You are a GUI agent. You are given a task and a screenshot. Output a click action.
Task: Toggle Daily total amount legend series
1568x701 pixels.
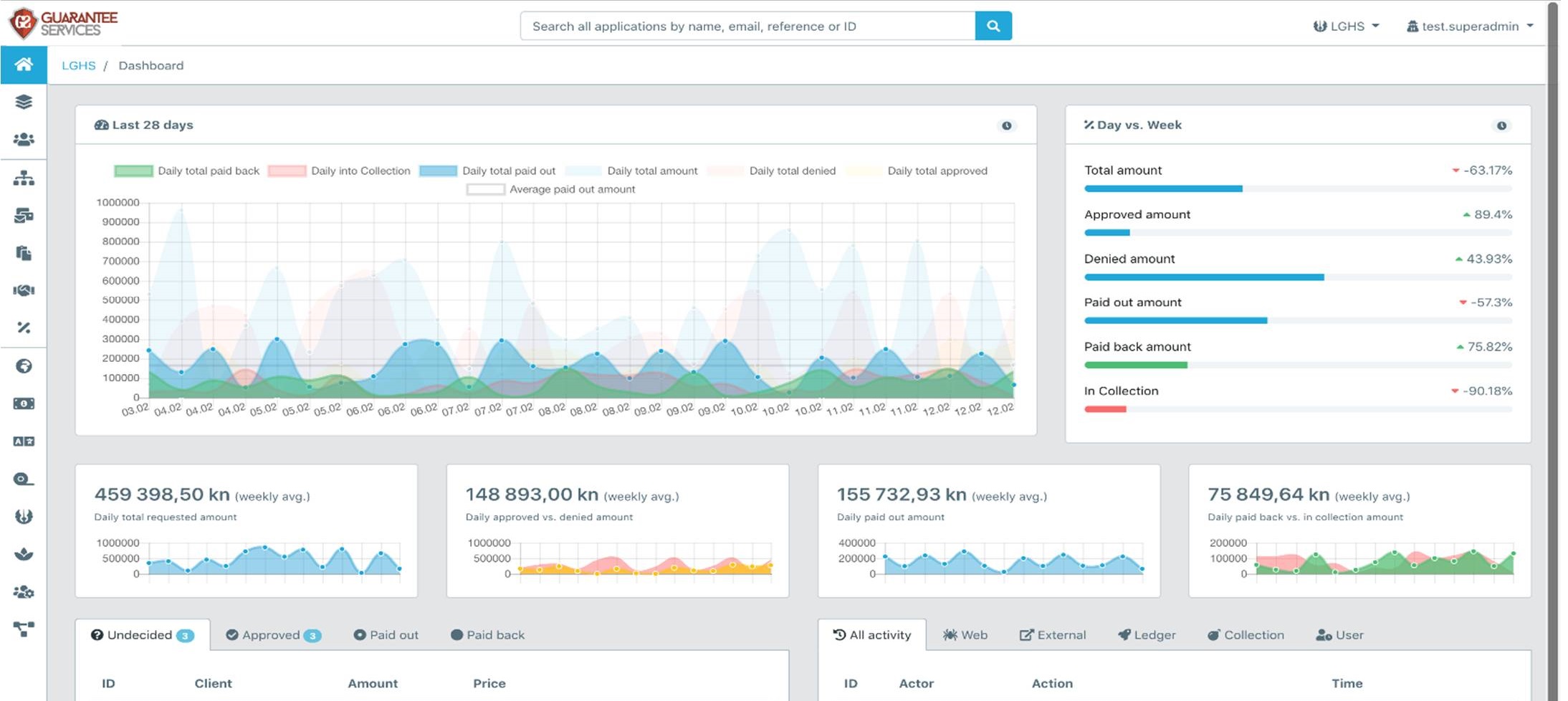(631, 171)
